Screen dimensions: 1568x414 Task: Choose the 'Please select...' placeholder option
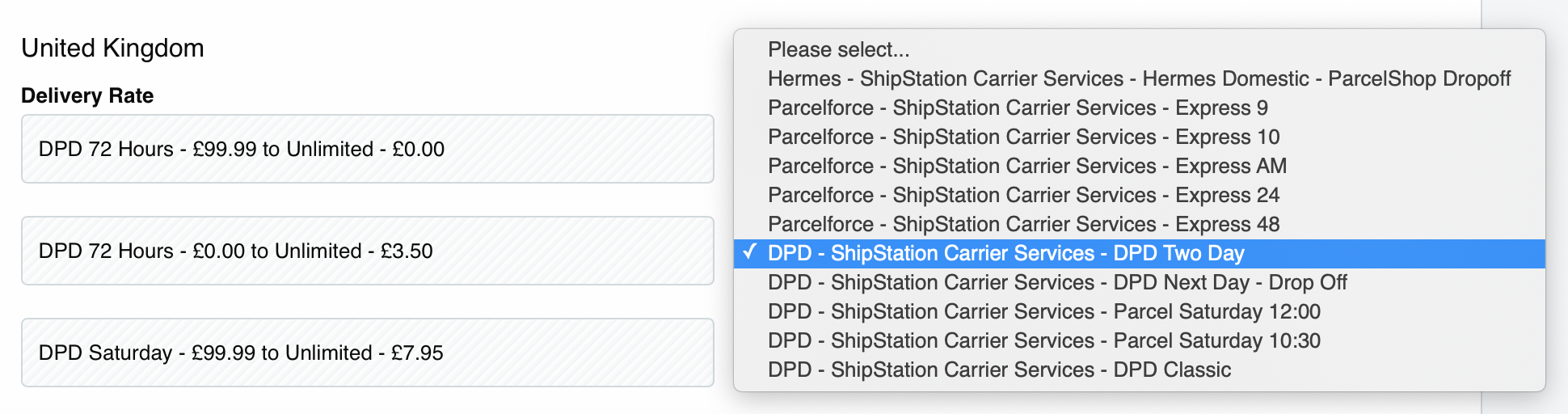click(x=838, y=49)
